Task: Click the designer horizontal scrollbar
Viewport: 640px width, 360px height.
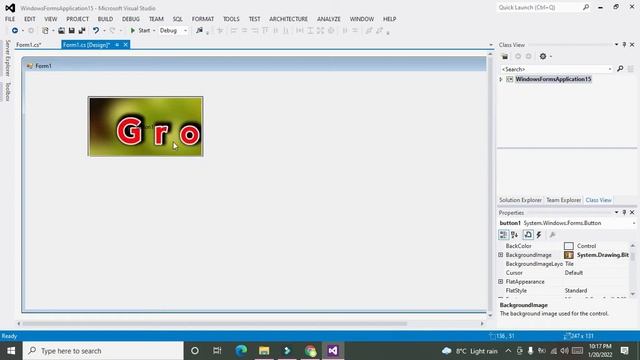Action: pyautogui.click(x=215, y=324)
